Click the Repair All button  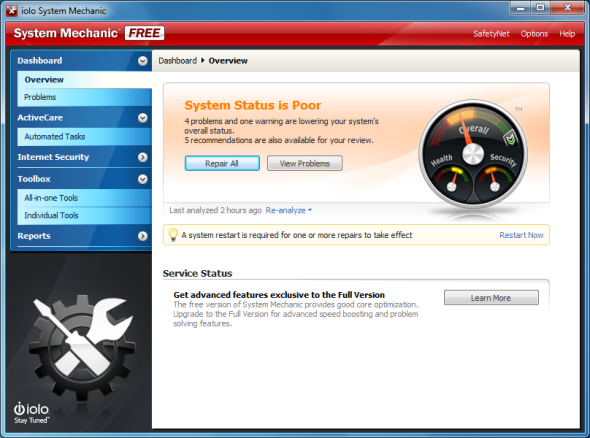(222, 163)
